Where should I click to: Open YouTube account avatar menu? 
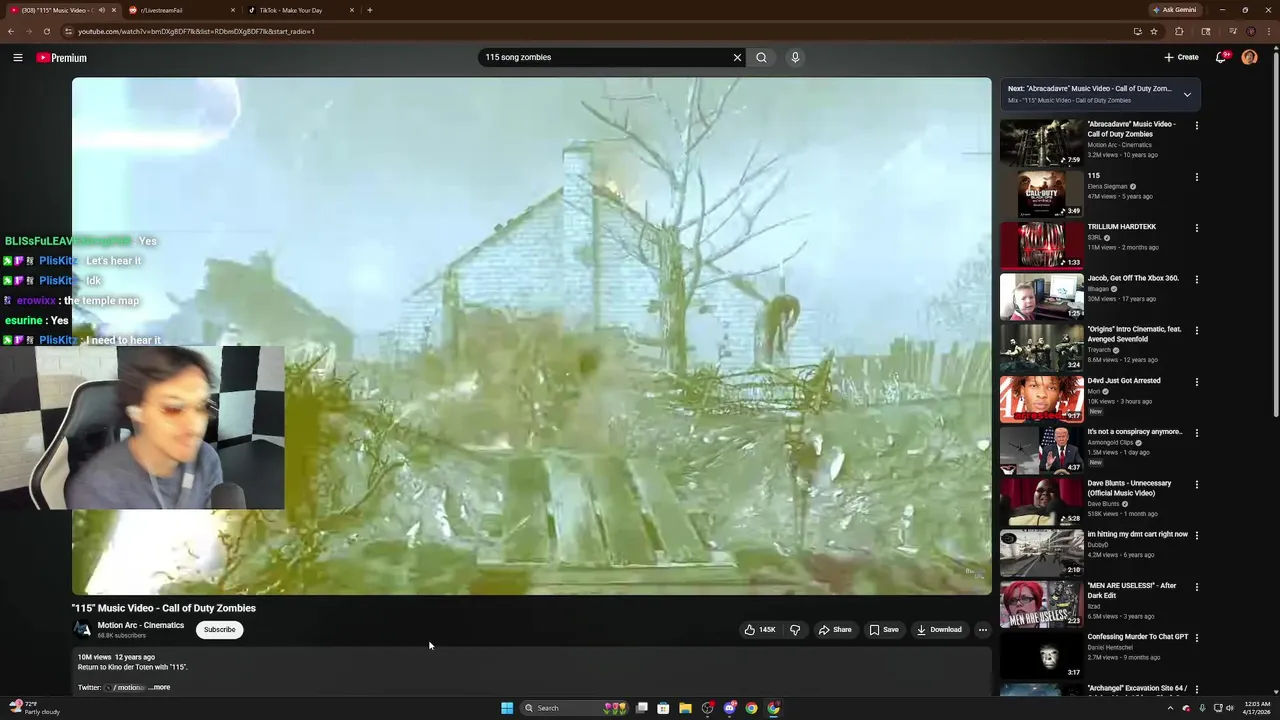pos(1249,58)
